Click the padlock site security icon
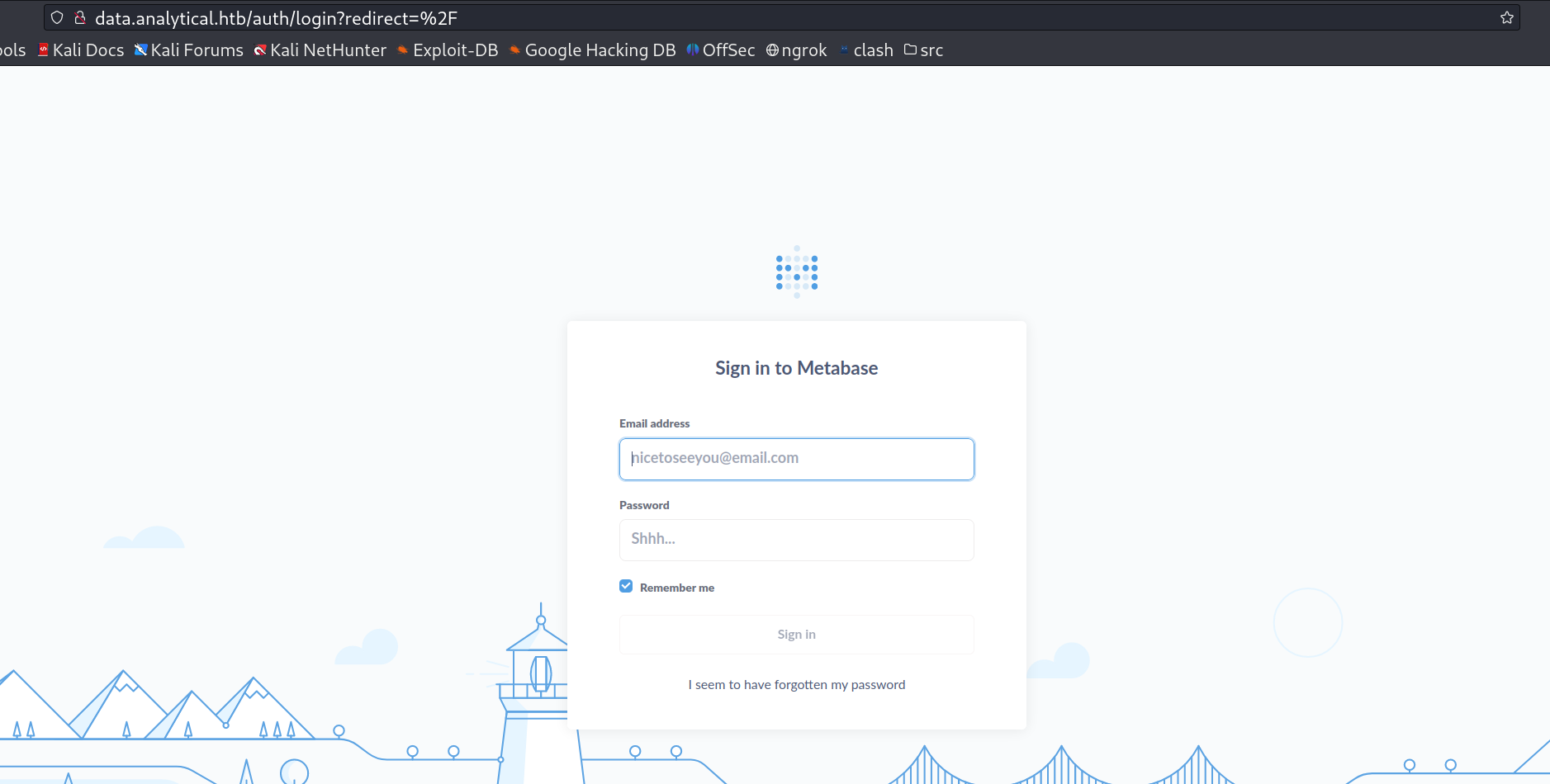This screenshot has height=784, width=1550. coord(80,17)
